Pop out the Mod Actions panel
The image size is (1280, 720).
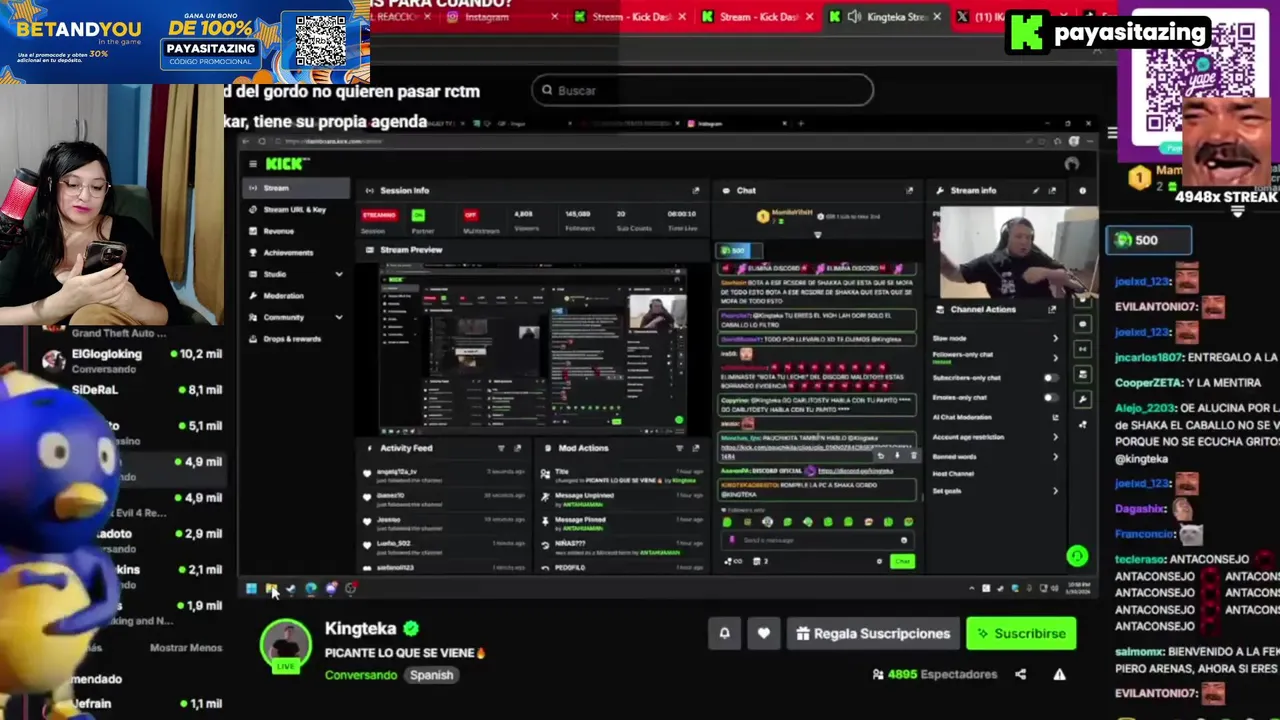[696, 448]
